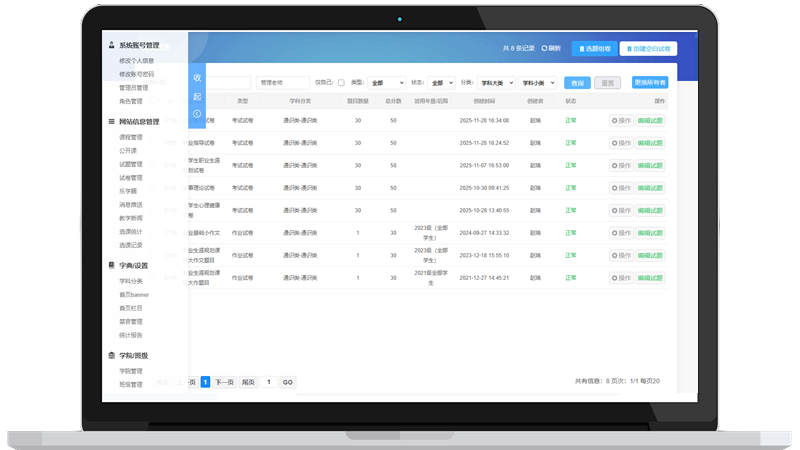This screenshot has height=450, width=800.
Task: Go to 禁言管理 in the sidebar
Action: pyautogui.click(x=131, y=321)
